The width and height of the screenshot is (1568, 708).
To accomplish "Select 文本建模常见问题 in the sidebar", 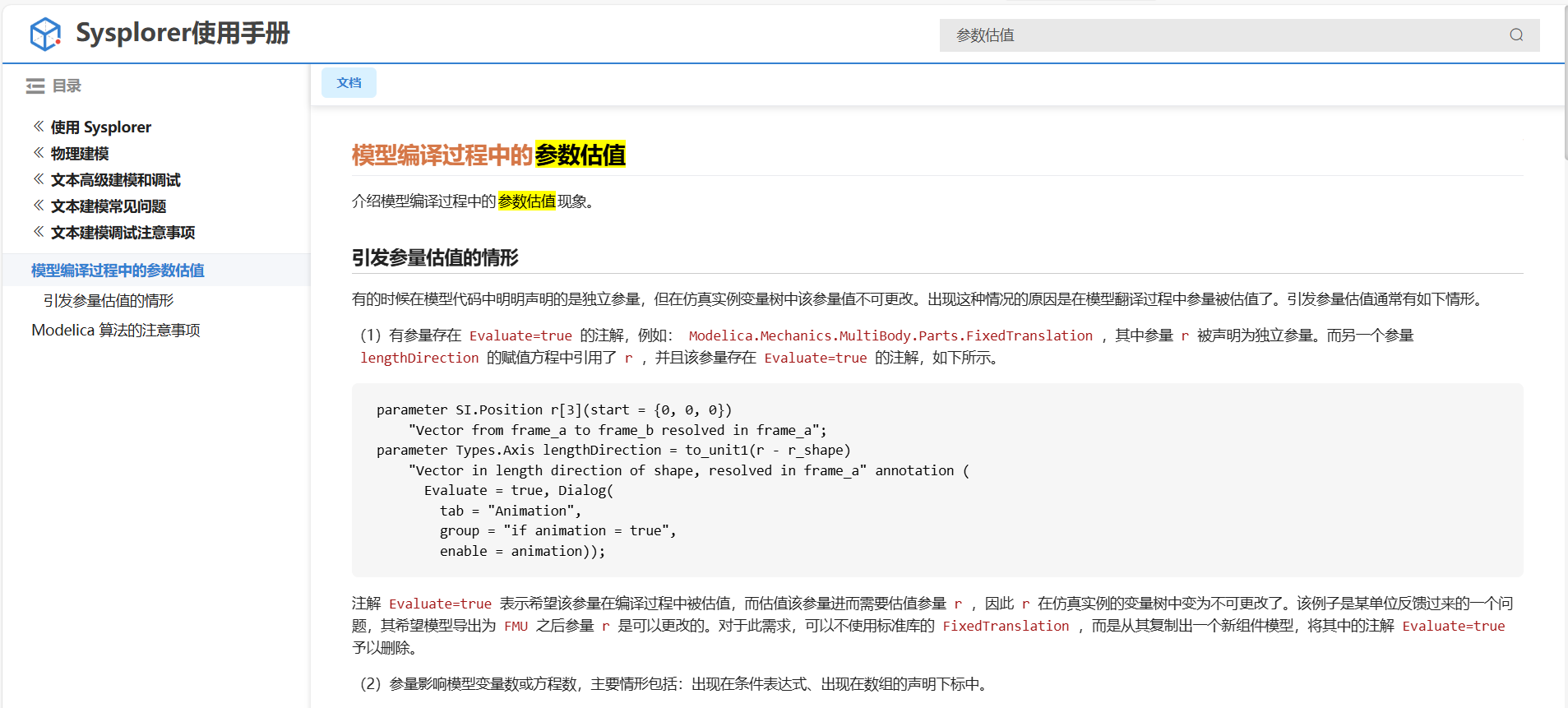I will point(109,206).
